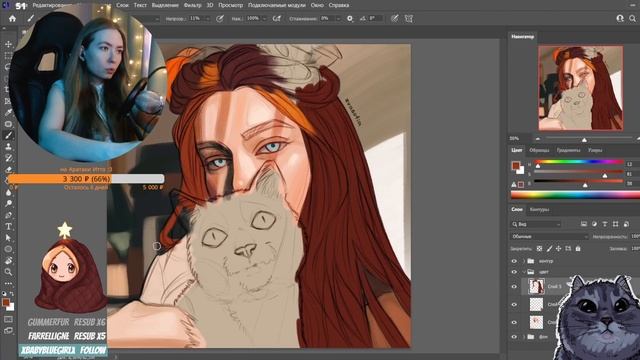Select the Ellipse shape tool
The height and width of the screenshot is (360, 640).
[x=8, y=249]
